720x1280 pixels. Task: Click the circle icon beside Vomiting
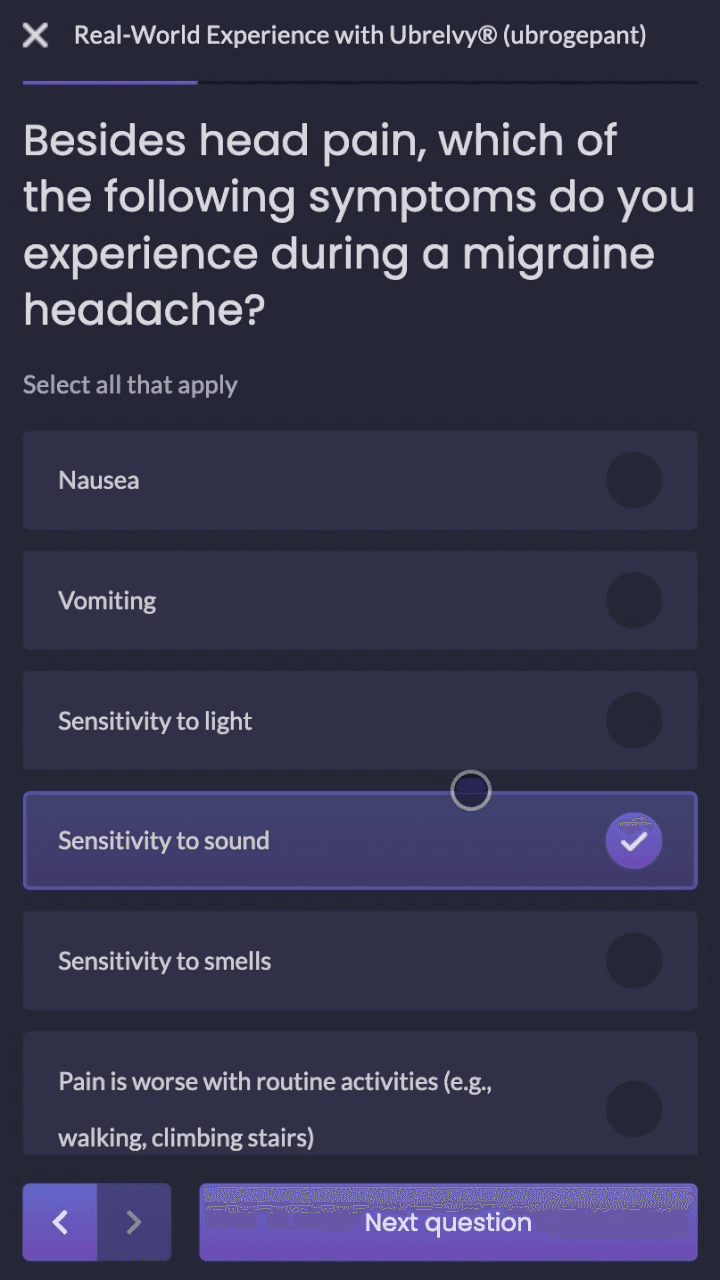pyautogui.click(x=633, y=600)
